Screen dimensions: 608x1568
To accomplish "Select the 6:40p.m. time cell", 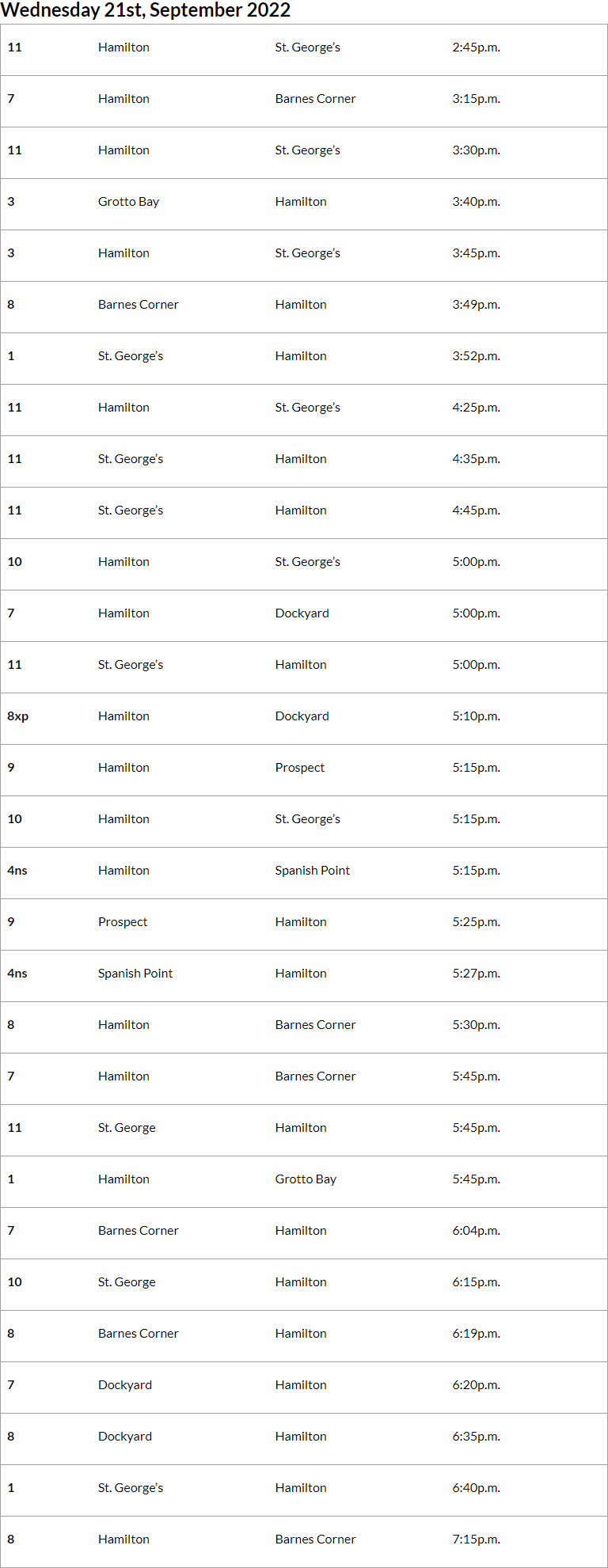I will click(476, 1488).
